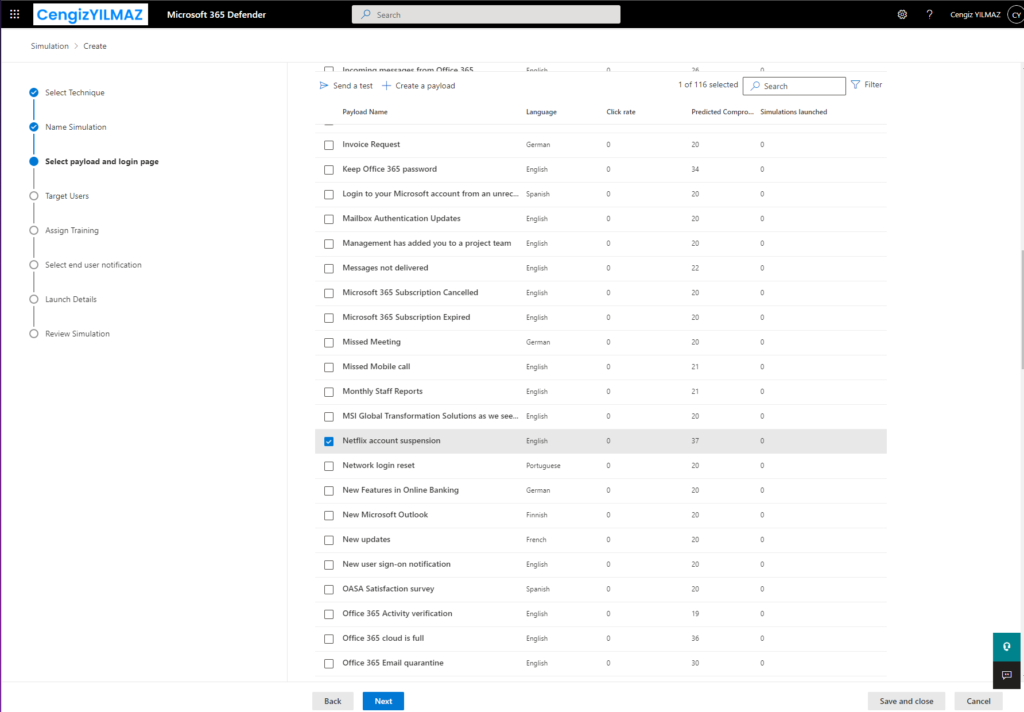This screenshot has width=1024, height=712.
Task: Sort by the Payload Name column header
Action: click(x=365, y=112)
